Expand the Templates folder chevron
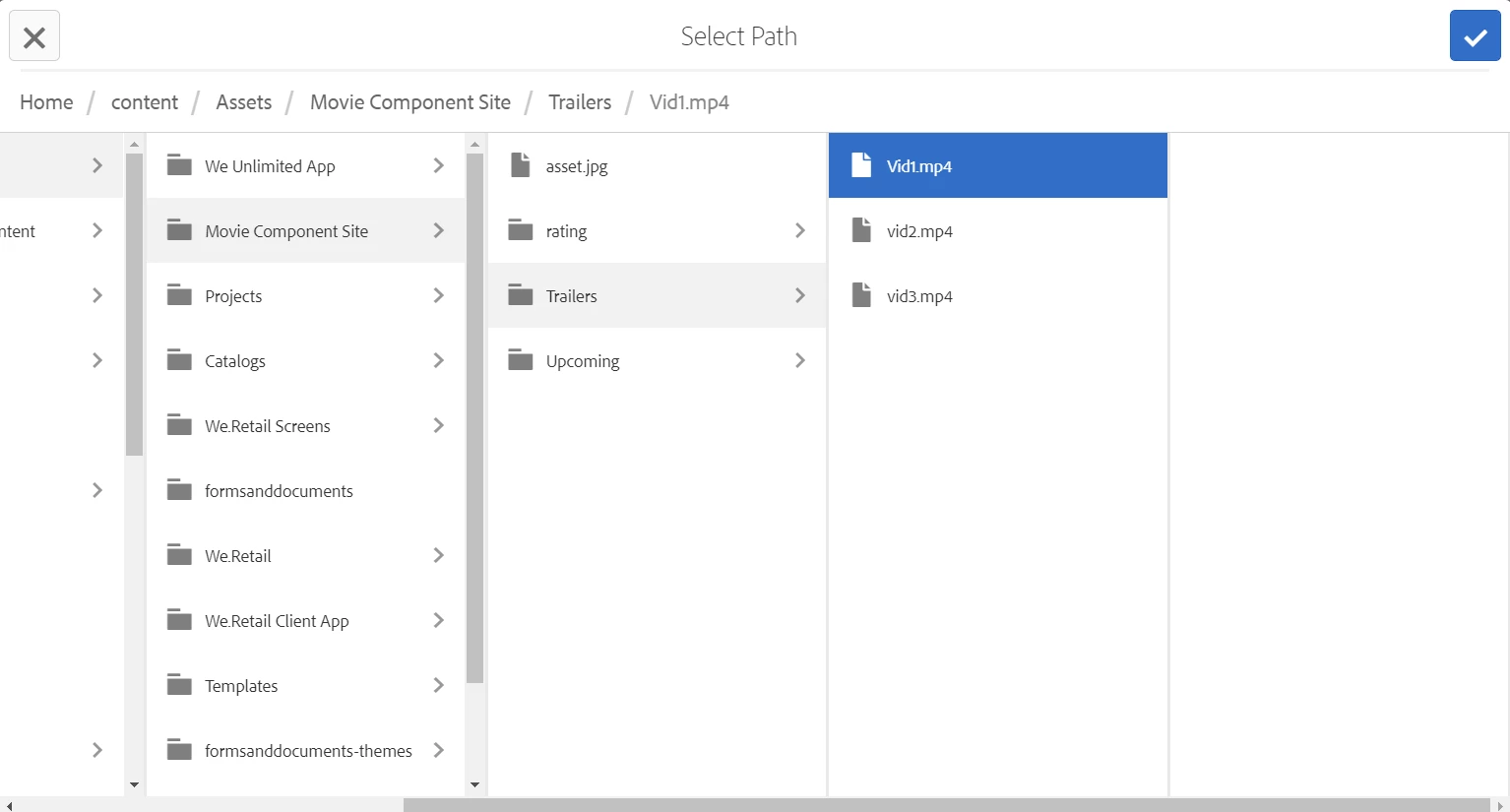This screenshot has width=1510, height=812. [439, 685]
